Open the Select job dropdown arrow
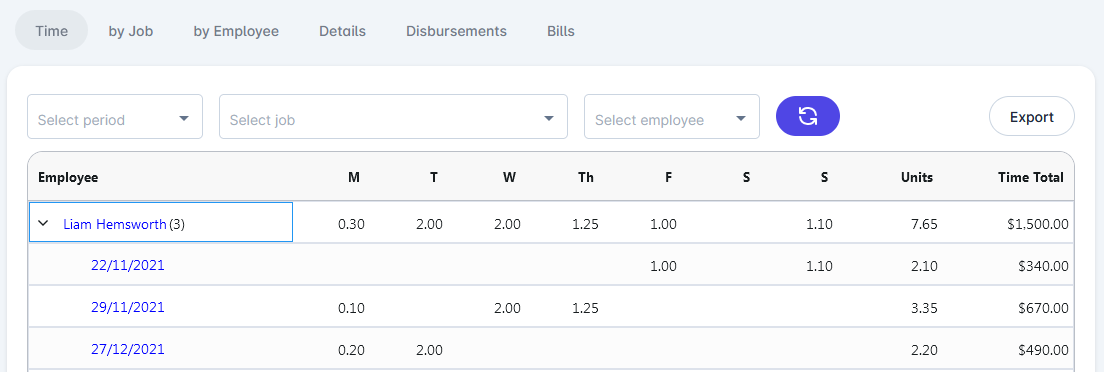Image resolution: width=1104 pixels, height=372 pixels. [x=549, y=118]
